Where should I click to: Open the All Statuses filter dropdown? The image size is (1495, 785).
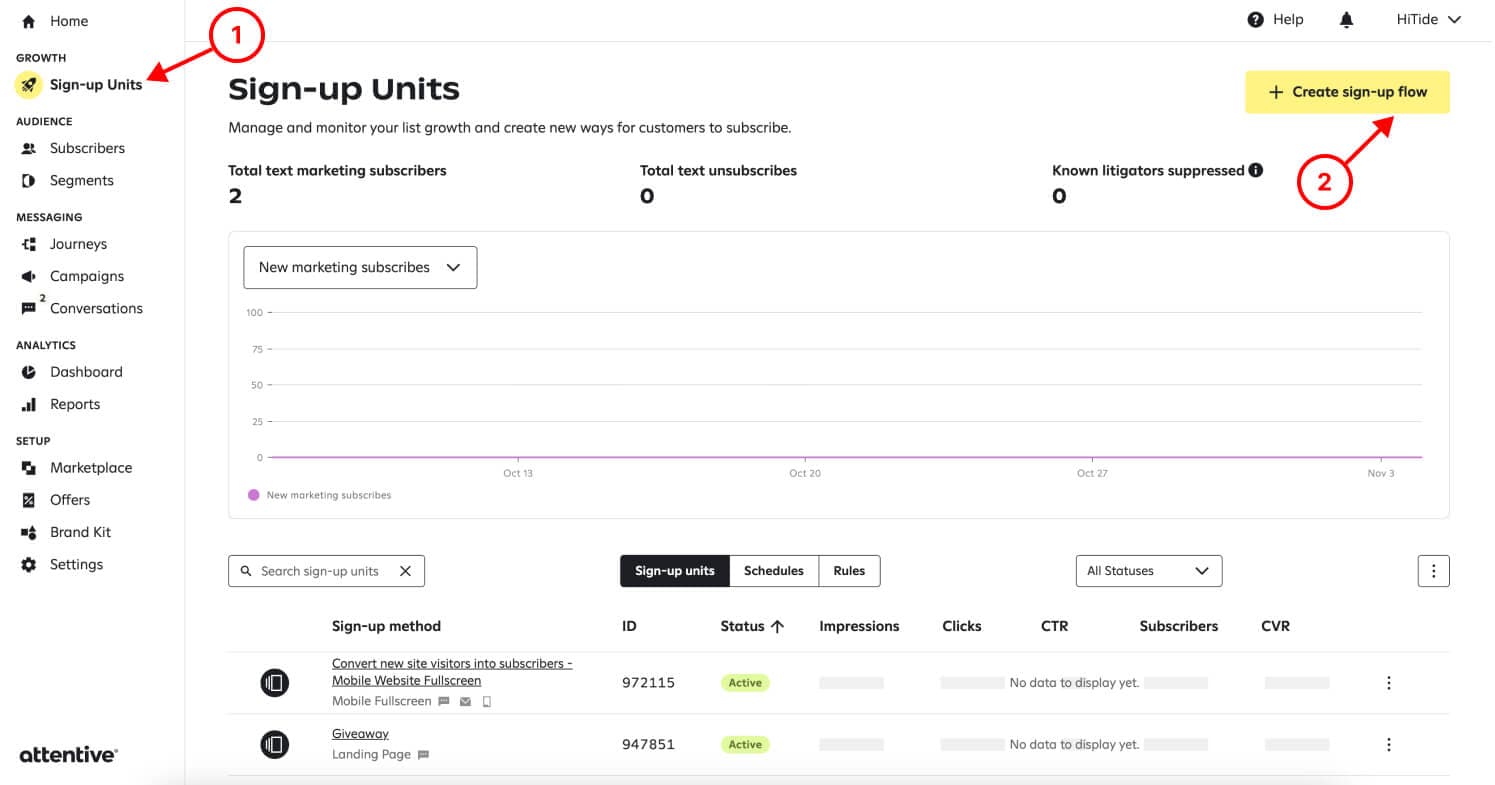[1148, 571]
